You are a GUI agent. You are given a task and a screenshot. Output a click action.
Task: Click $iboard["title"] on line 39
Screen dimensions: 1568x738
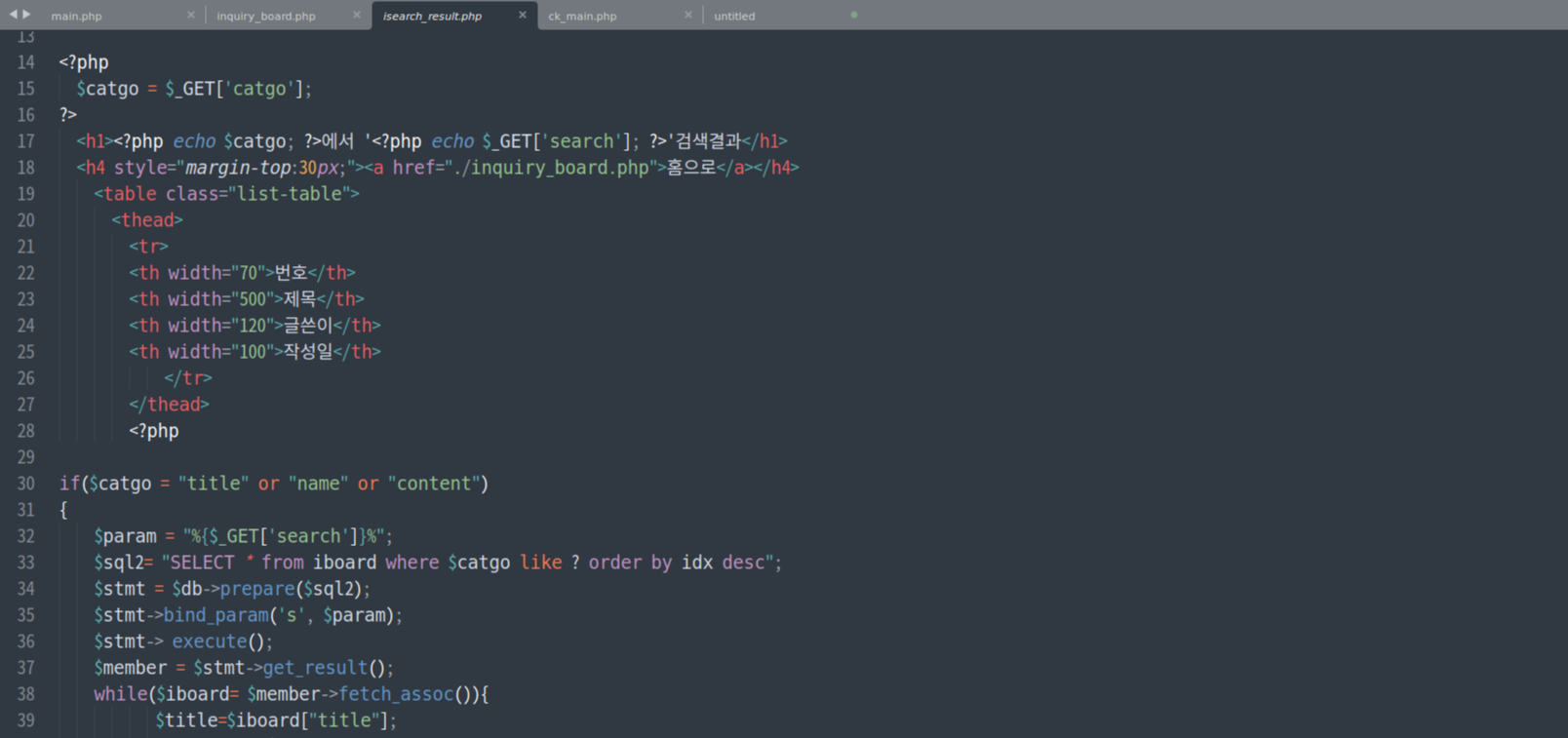pos(308,720)
